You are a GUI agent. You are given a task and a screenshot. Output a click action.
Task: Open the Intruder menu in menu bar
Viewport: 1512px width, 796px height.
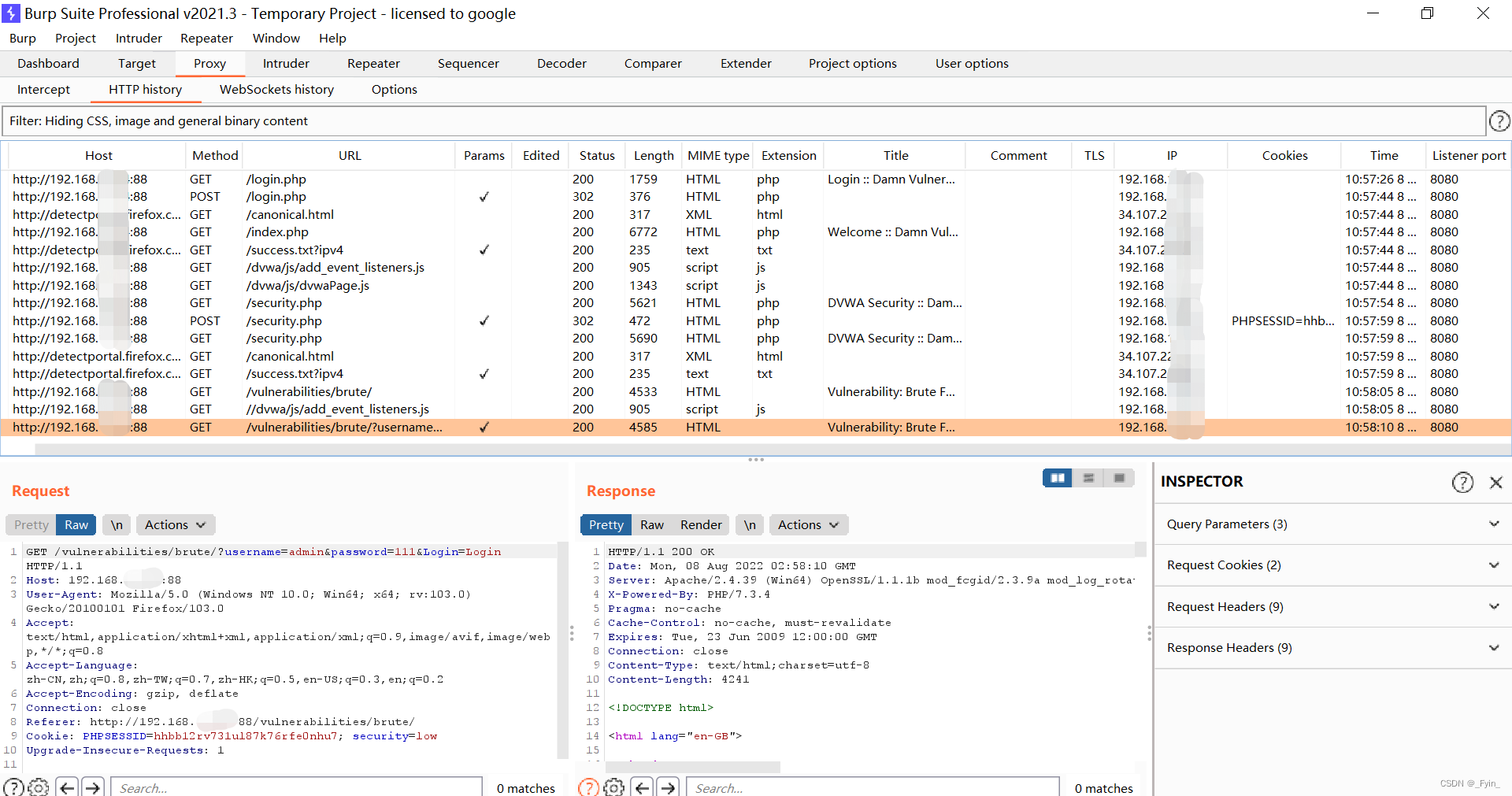click(139, 39)
